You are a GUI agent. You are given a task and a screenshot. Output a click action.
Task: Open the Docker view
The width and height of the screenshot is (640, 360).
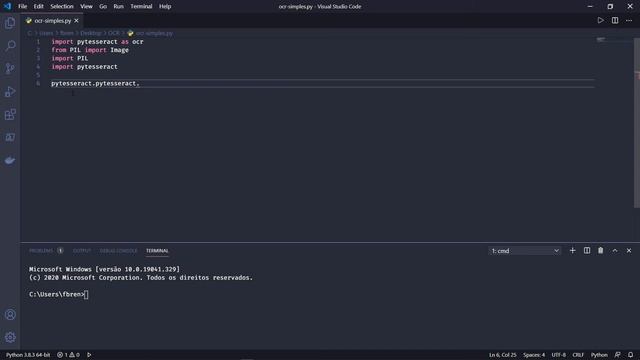(x=10, y=160)
